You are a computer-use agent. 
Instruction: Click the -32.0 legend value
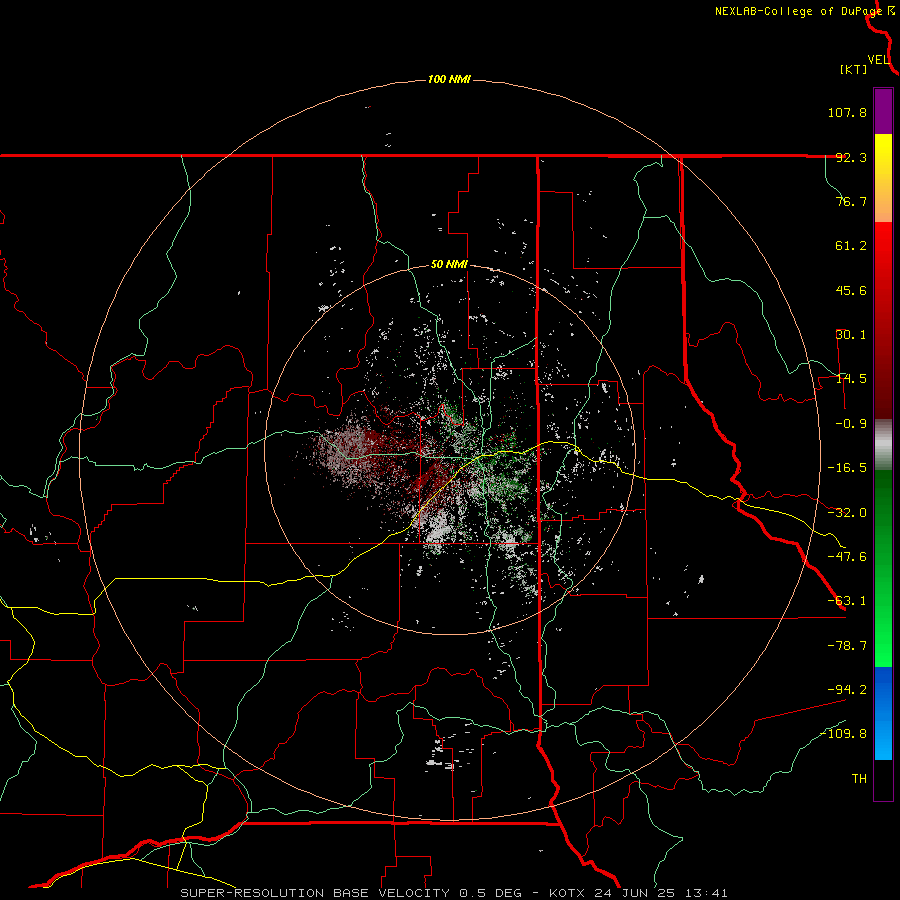[847, 513]
